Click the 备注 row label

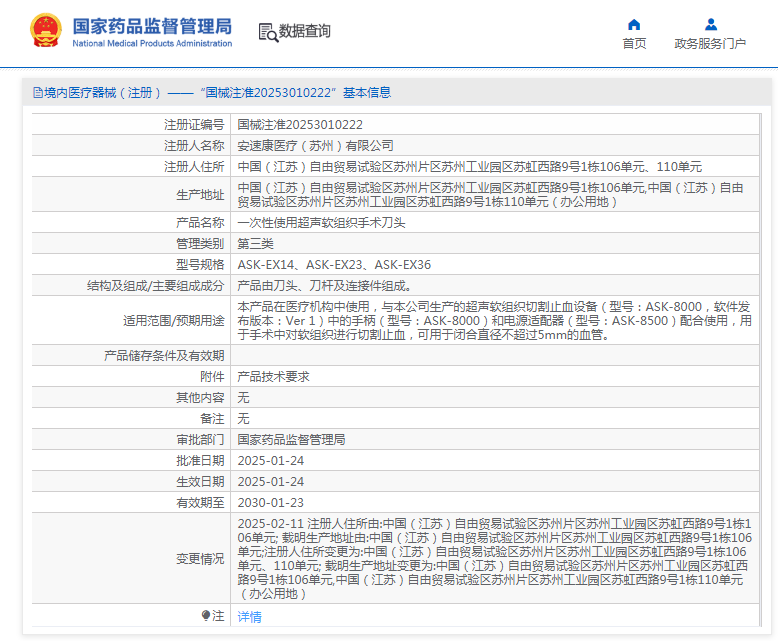coord(212,418)
